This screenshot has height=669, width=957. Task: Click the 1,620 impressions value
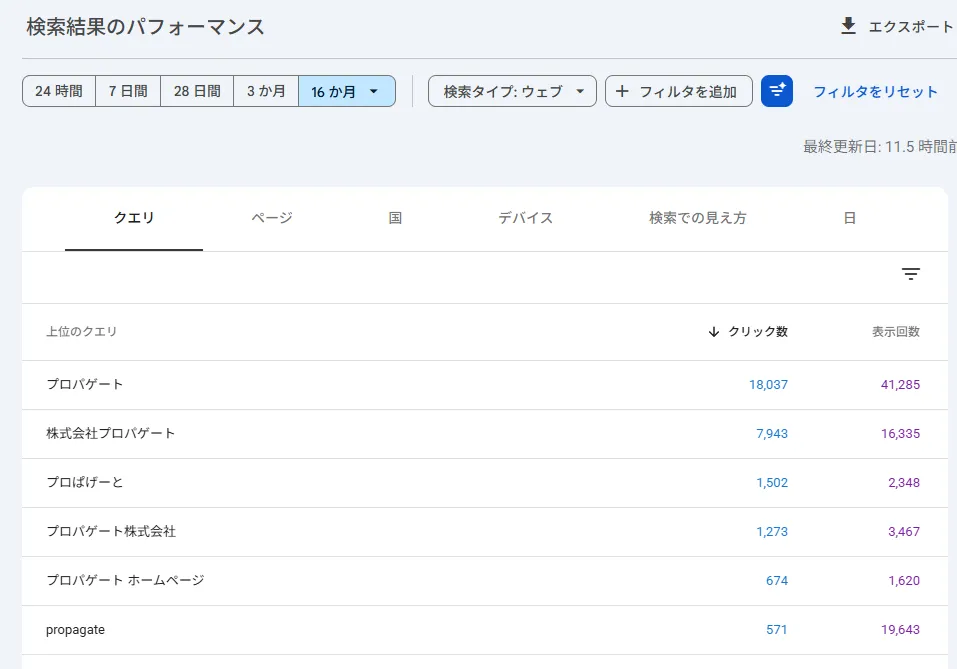click(x=904, y=580)
